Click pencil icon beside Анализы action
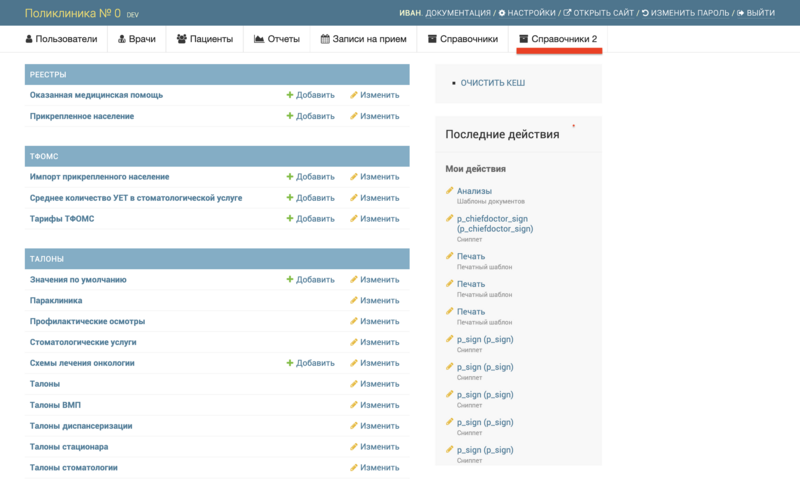Viewport: 800px width, 480px height. [x=449, y=190]
